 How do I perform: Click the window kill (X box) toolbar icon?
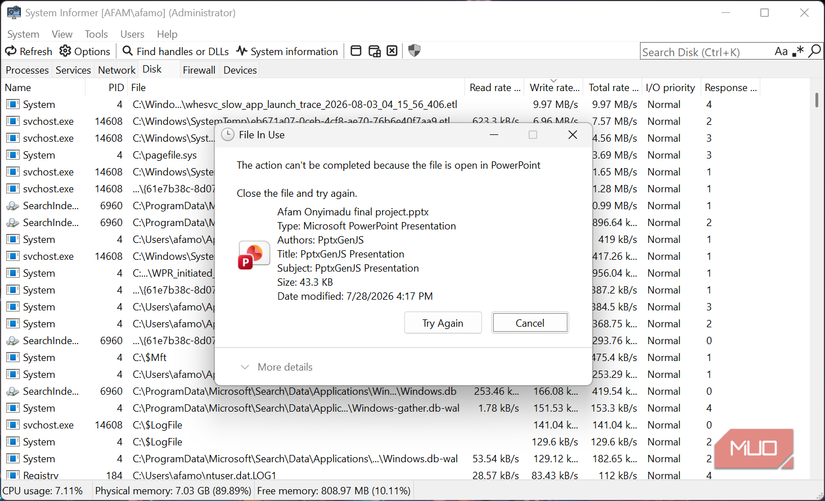point(392,51)
